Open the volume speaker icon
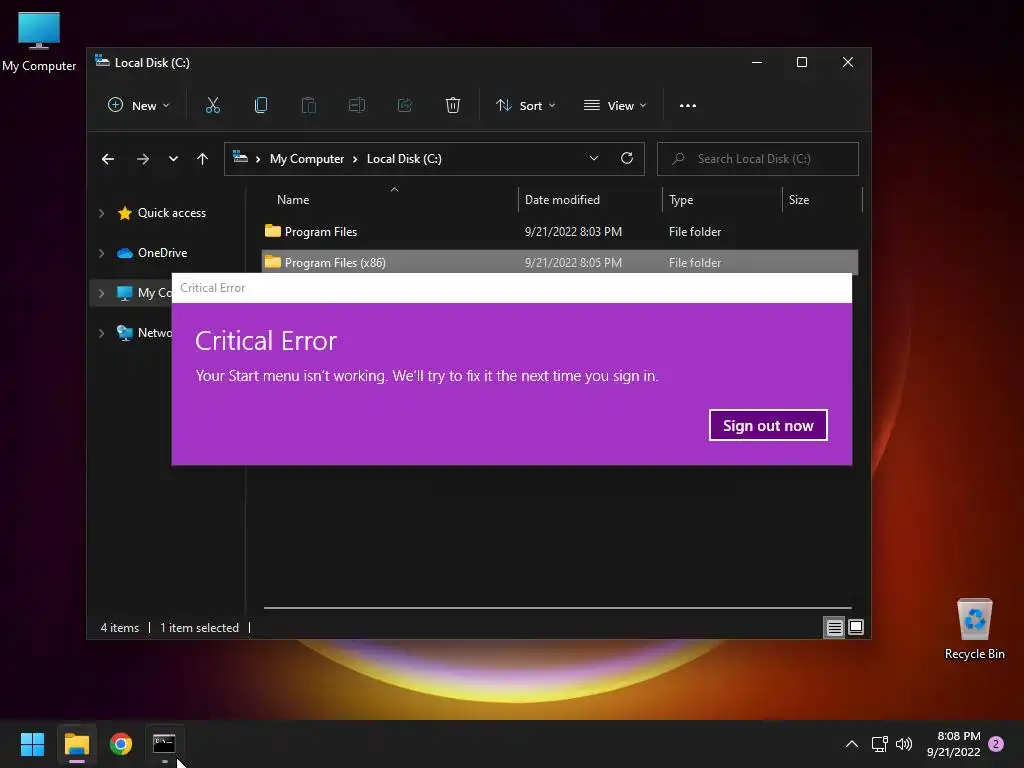 [x=904, y=744]
